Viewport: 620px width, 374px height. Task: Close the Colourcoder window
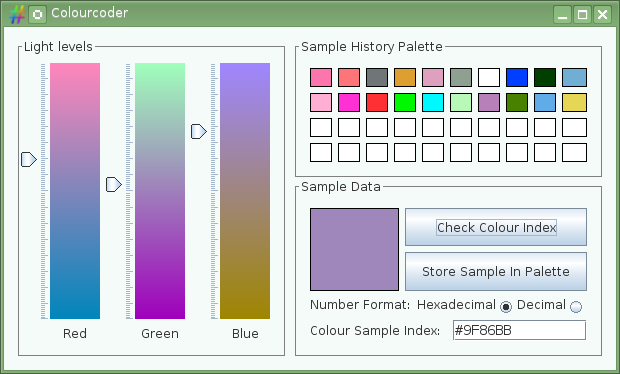click(x=603, y=15)
